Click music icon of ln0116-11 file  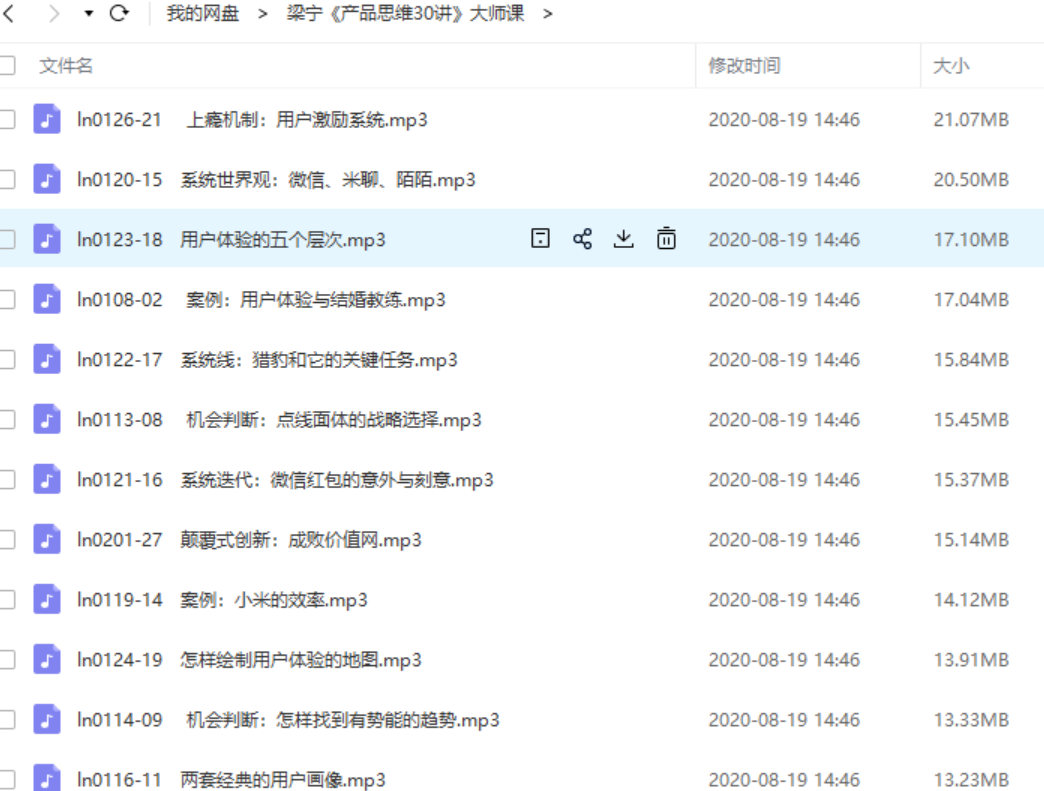click(47, 778)
